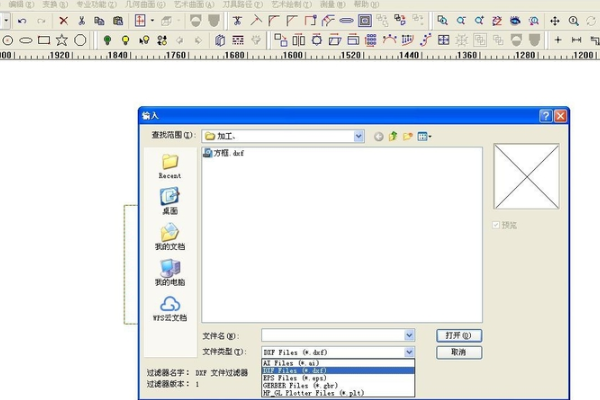Click the red X delete icon
This screenshot has width=600, height=400.
64,21
